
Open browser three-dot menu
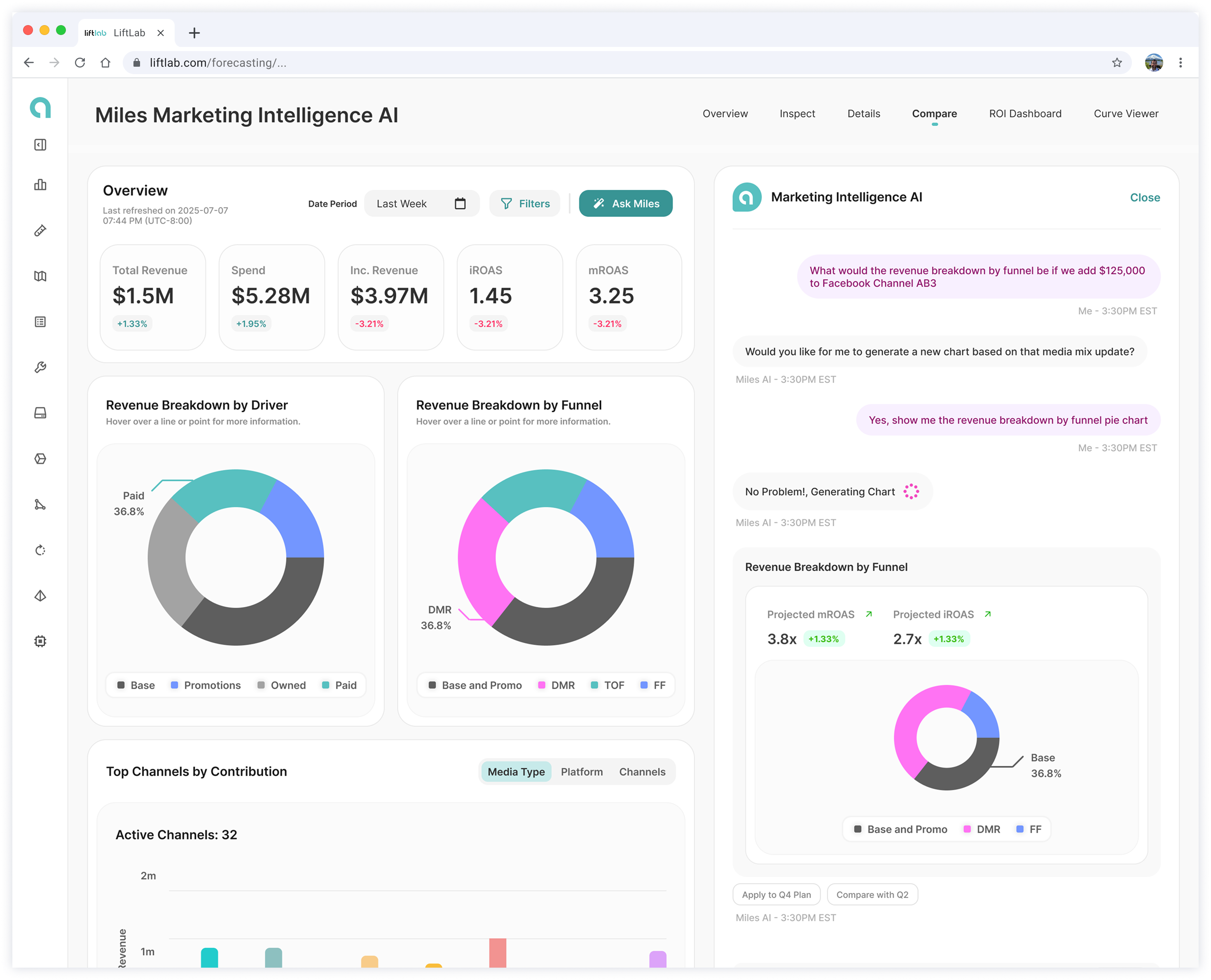click(x=1181, y=63)
